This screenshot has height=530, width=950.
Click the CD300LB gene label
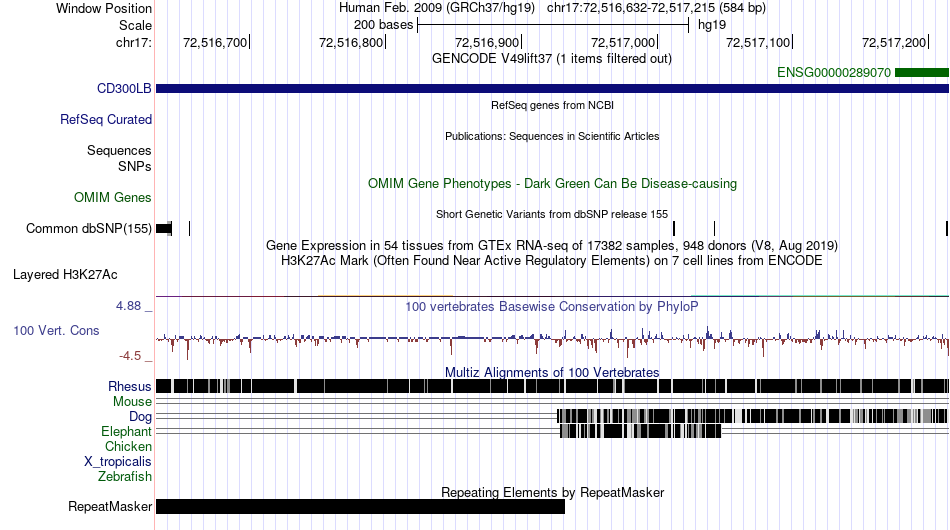pyautogui.click(x=124, y=88)
